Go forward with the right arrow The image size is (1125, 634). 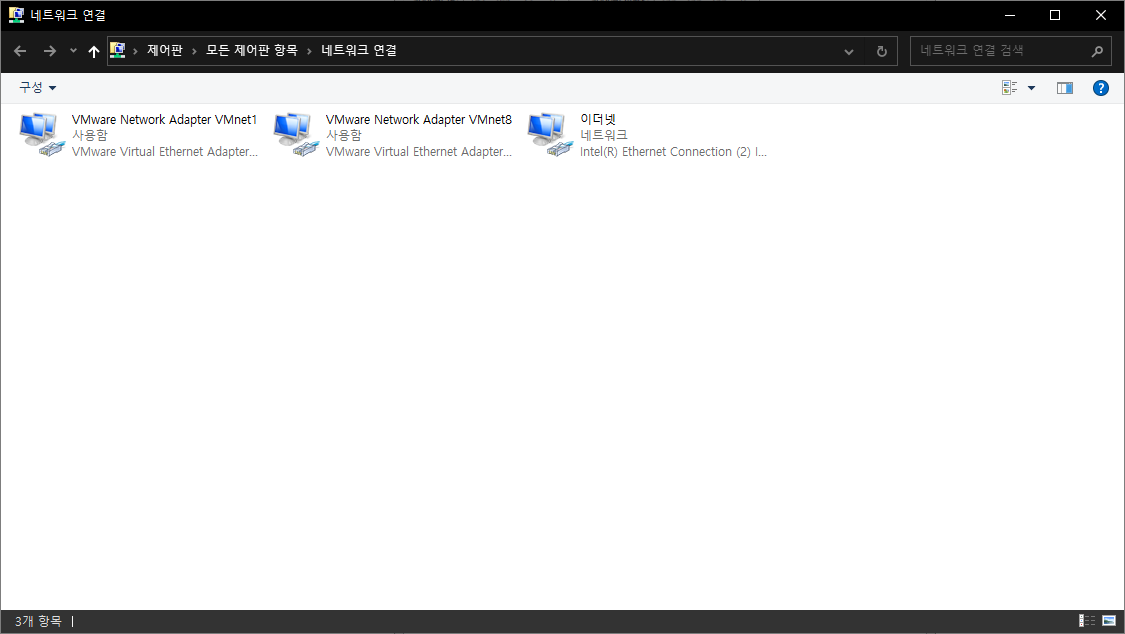pyautogui.click(x=50, y=51)
